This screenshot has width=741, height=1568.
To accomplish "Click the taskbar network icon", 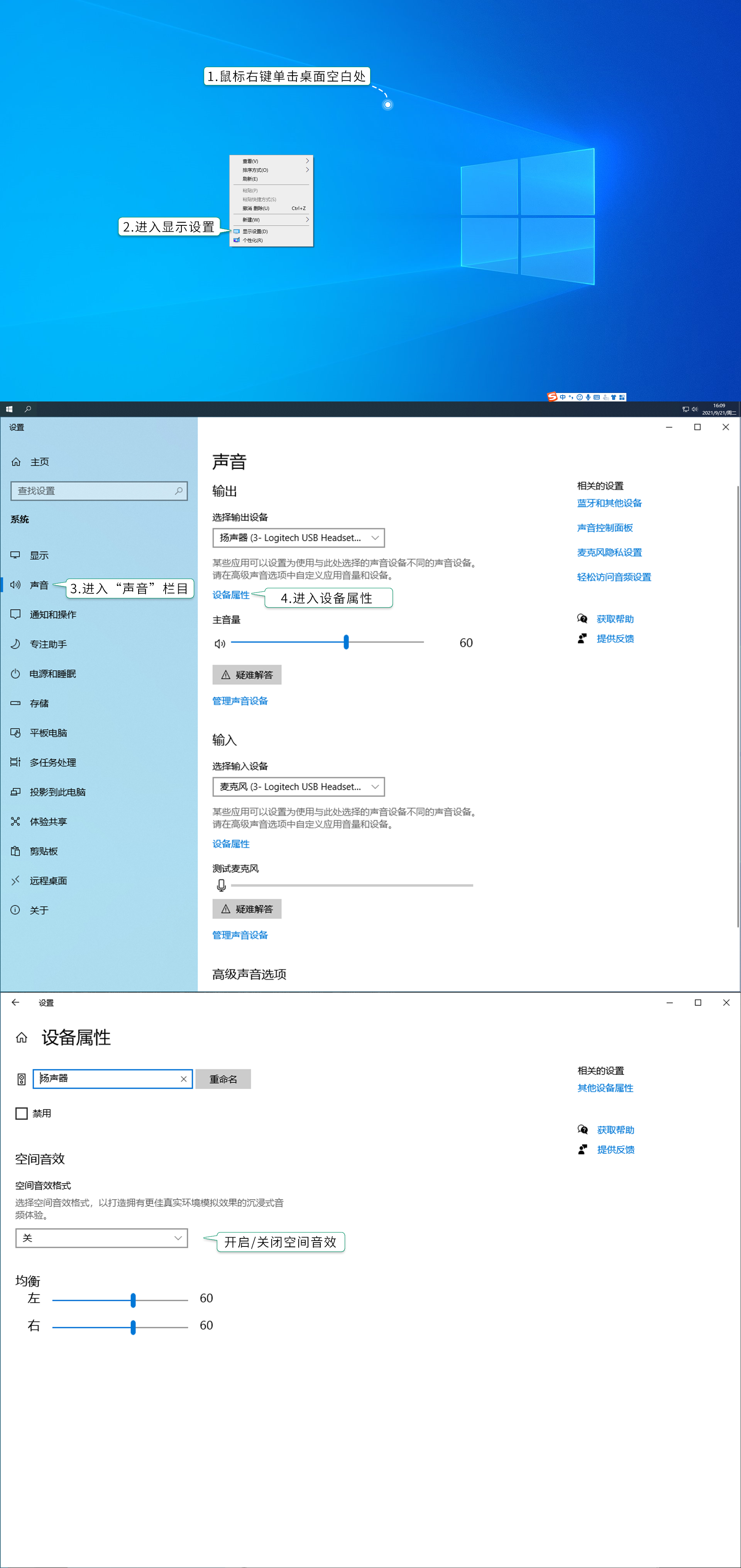I will (686, 409).
